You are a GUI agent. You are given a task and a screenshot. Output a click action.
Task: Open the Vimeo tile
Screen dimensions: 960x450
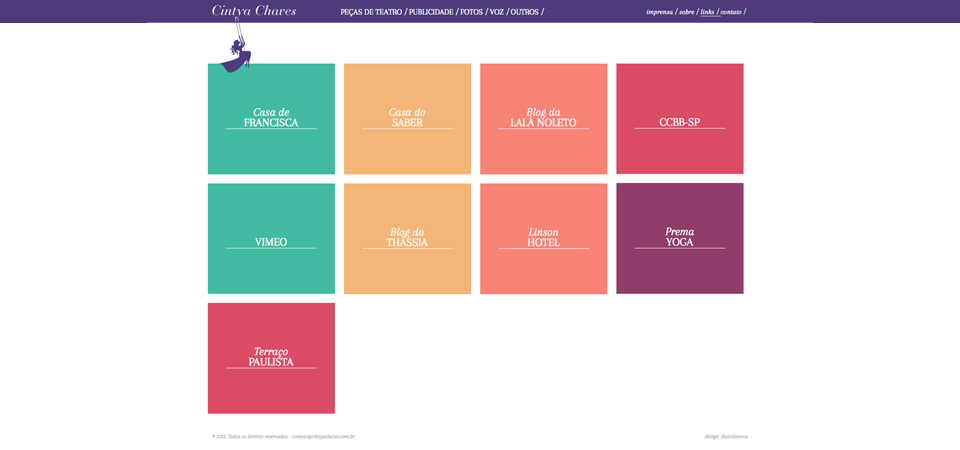tap(271, 239)
